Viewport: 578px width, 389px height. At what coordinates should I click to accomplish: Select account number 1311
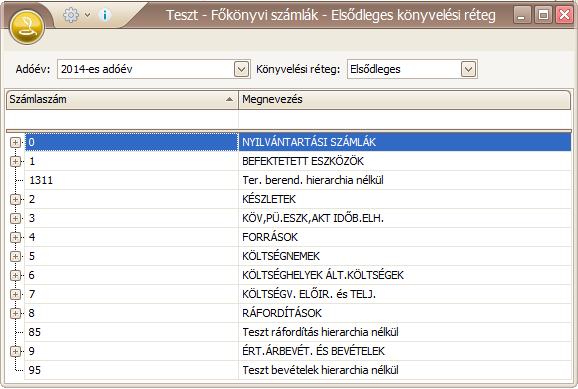pos(41,180)
